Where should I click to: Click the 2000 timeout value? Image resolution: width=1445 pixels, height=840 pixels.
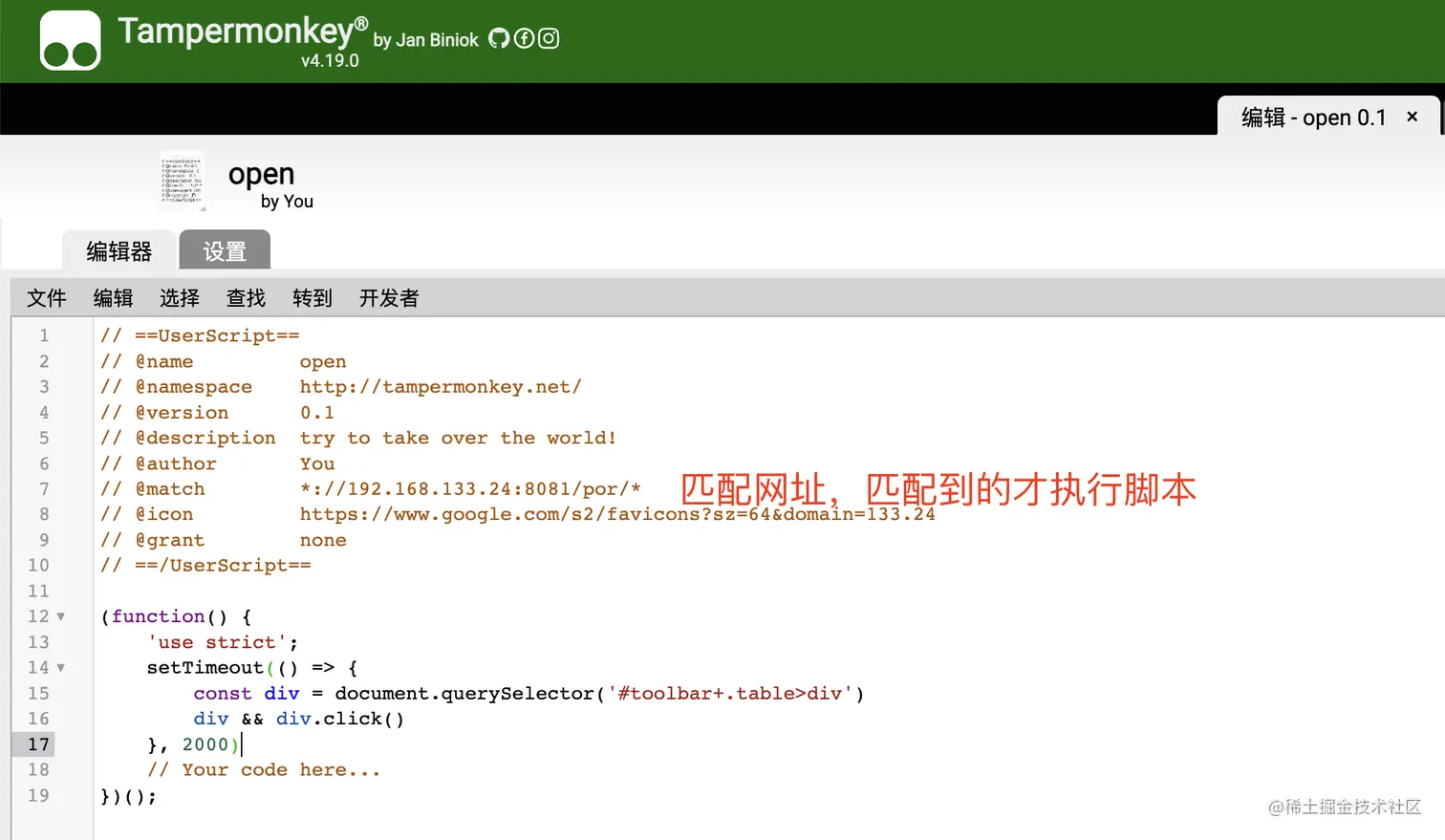pyautogui.click(x=205, y=744)
